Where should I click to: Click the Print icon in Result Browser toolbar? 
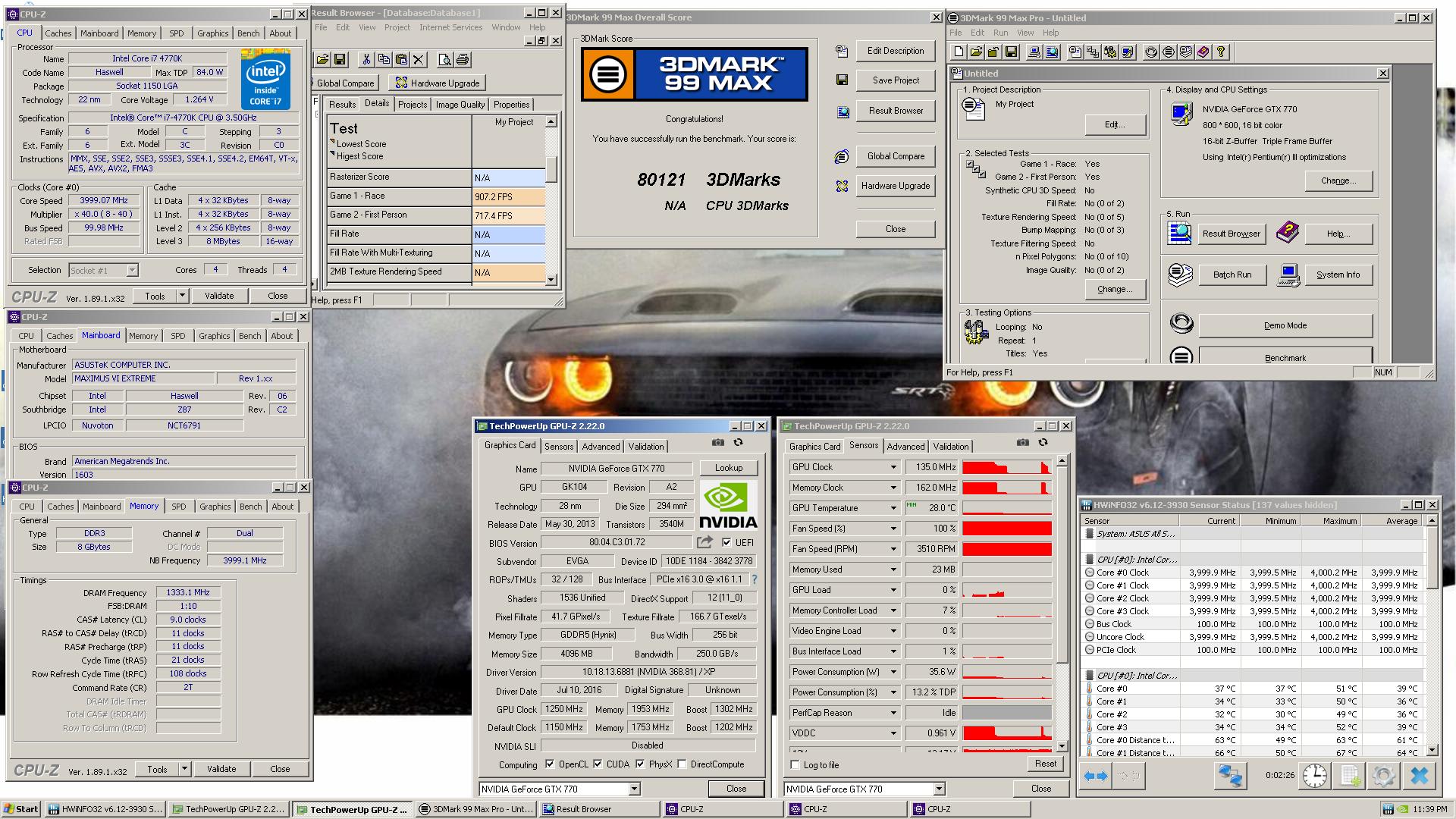tap(463, 59)
